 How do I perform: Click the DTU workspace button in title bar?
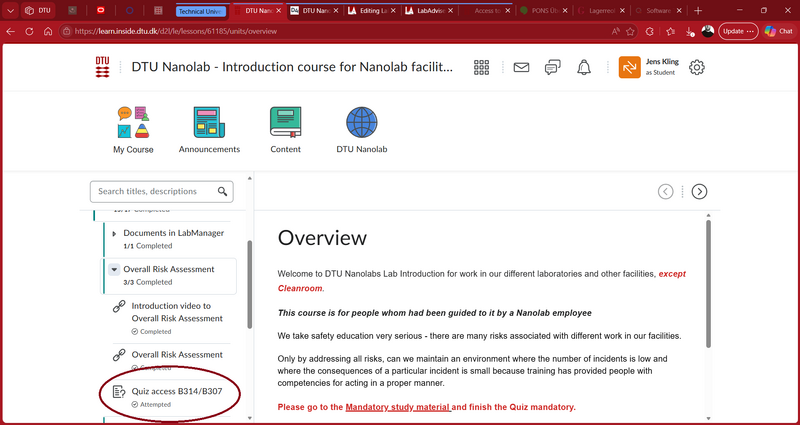click(x=38, y=11)
